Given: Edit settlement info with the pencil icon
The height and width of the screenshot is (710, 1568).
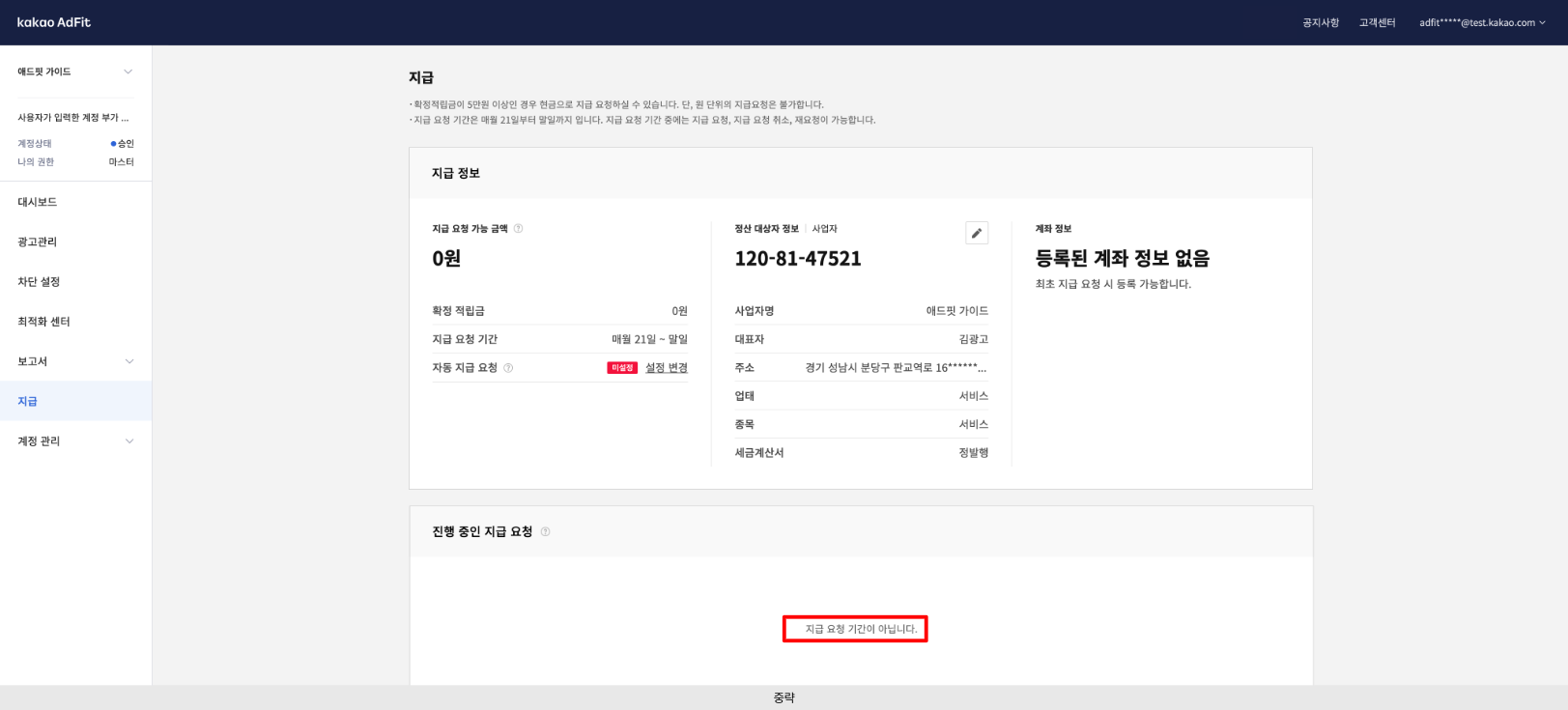Looking at the screenshot, I should (977, 233).
